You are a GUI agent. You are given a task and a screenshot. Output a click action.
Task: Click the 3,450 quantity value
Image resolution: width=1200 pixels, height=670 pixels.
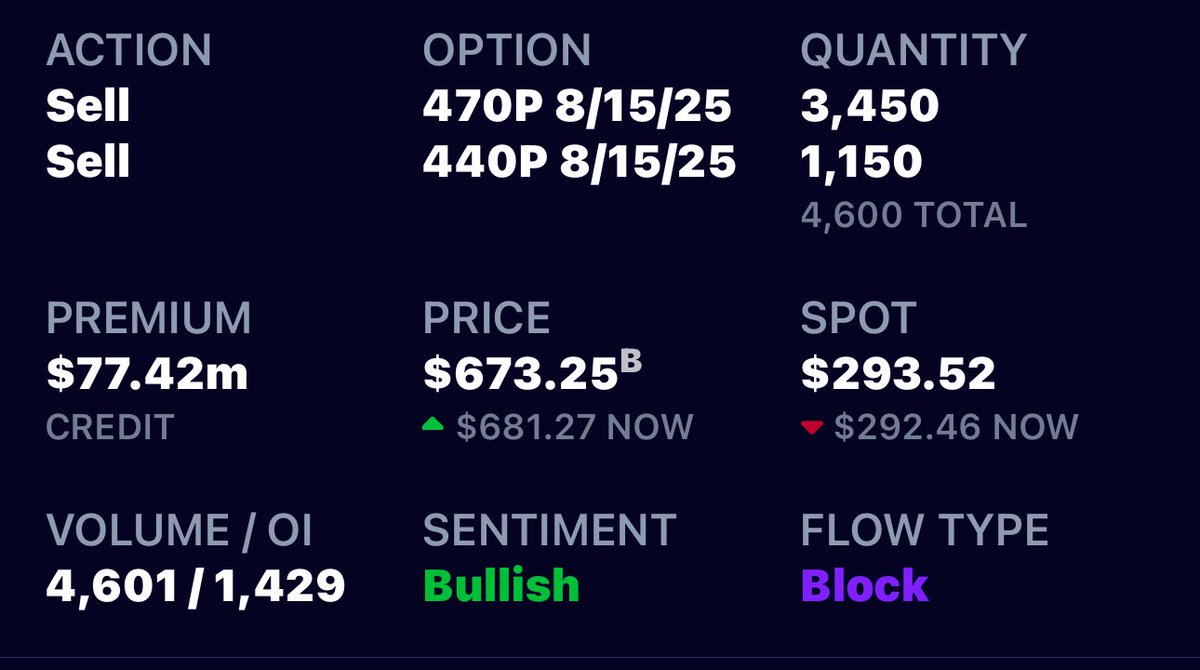pos(869,107)
